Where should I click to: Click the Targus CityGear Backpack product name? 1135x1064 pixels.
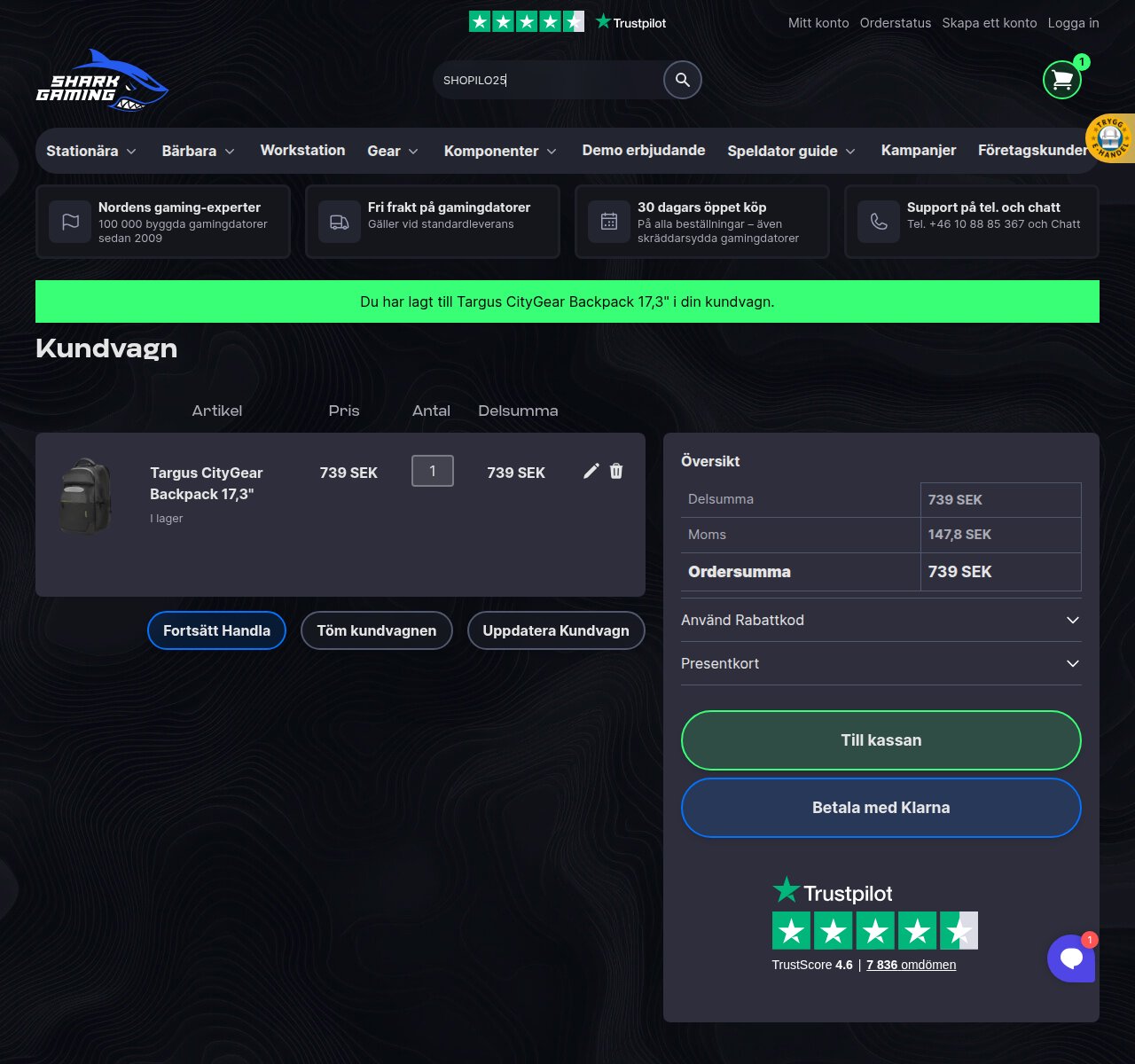point(207,483)
